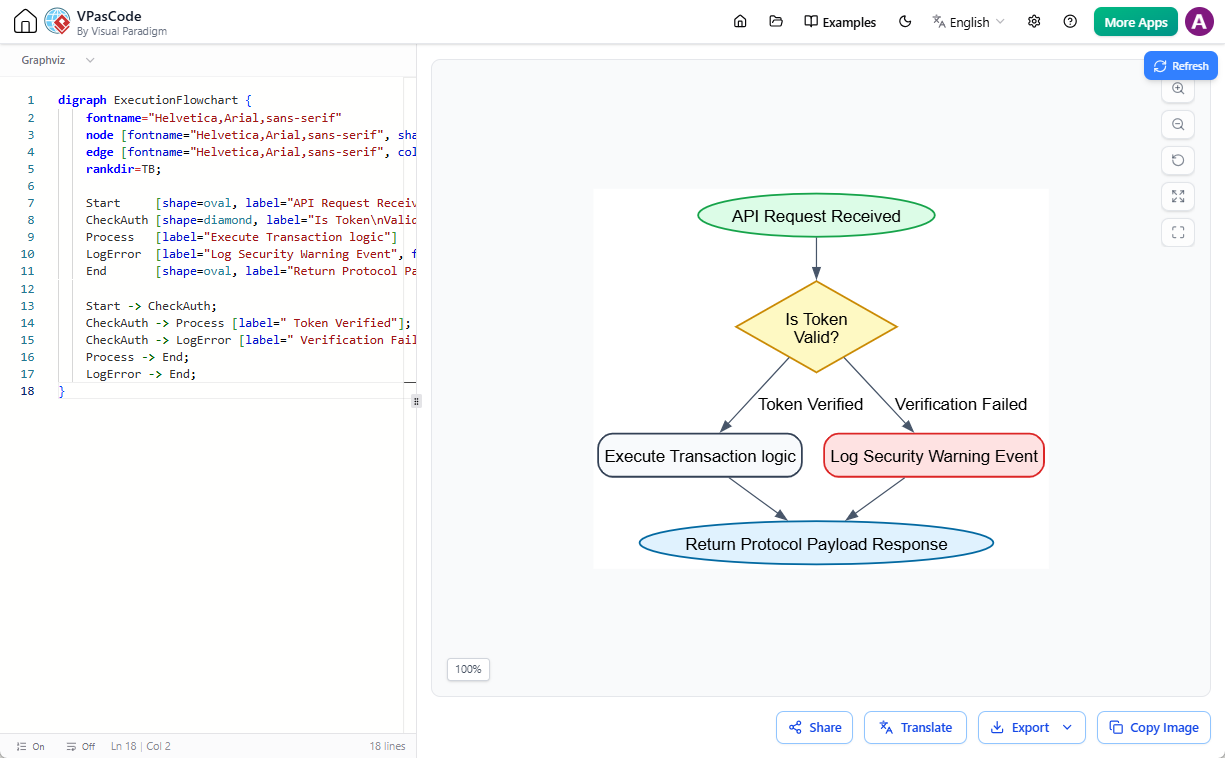Click the 'By Visual Paradigm' subtitle
1225x758 pixels.
(x=122, y=31)
